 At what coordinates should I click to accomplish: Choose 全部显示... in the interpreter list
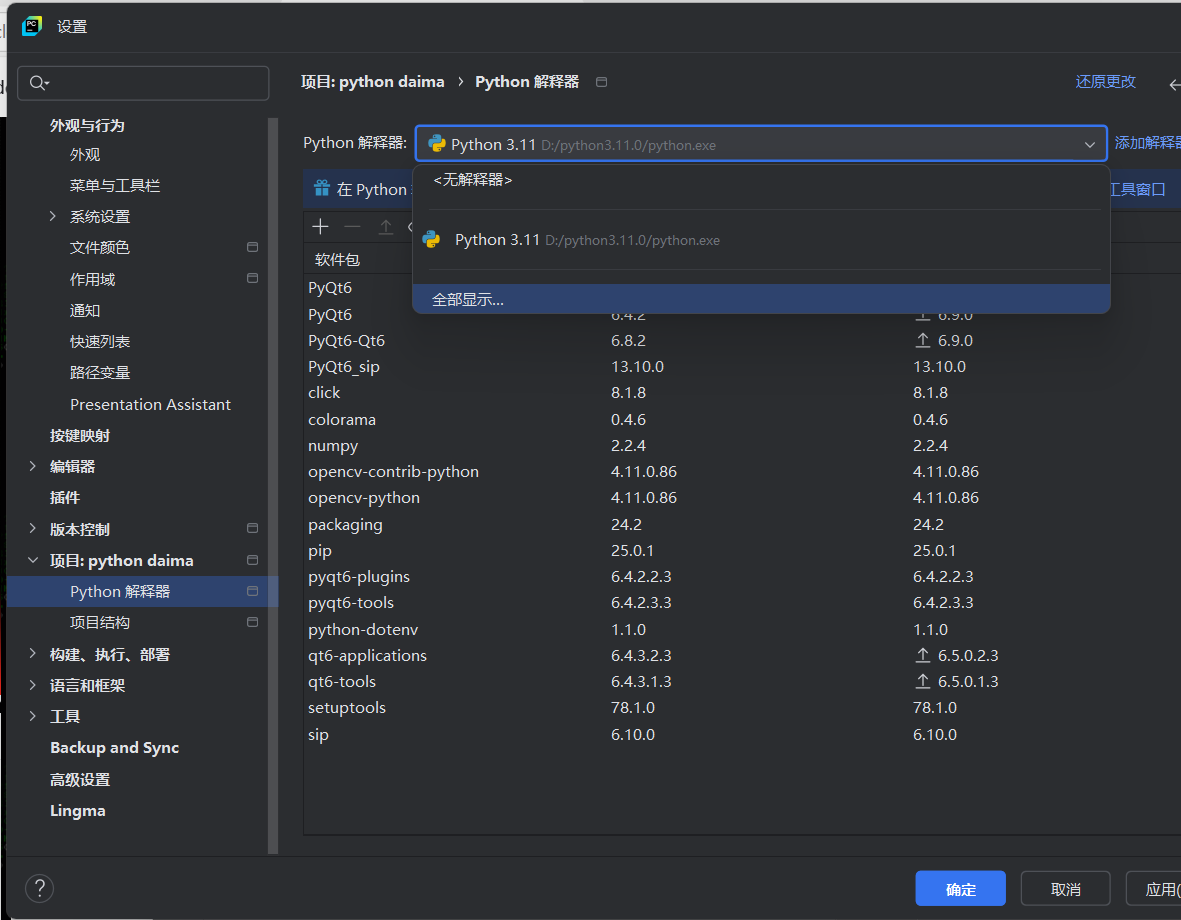761,299
